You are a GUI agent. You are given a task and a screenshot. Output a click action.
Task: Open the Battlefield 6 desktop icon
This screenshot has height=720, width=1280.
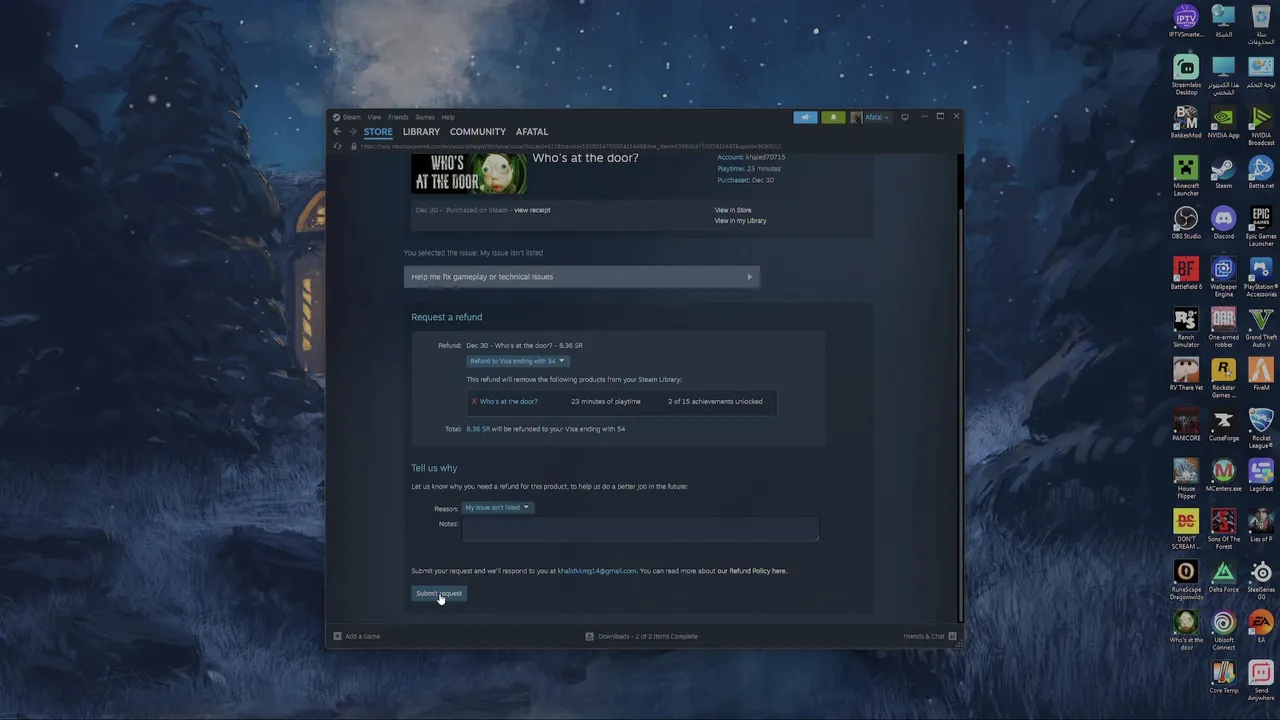click(x=1186, y=274)
